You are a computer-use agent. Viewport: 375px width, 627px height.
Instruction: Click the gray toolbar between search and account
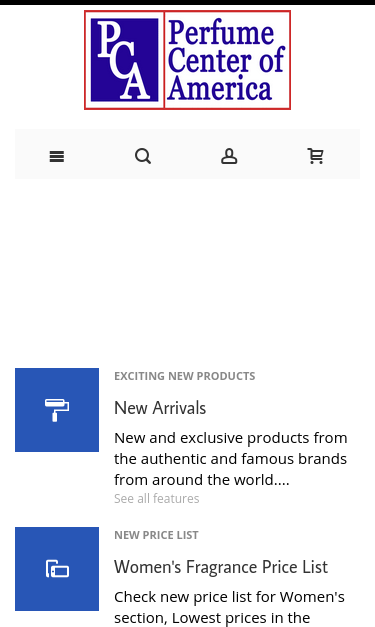tap(186, 154)
